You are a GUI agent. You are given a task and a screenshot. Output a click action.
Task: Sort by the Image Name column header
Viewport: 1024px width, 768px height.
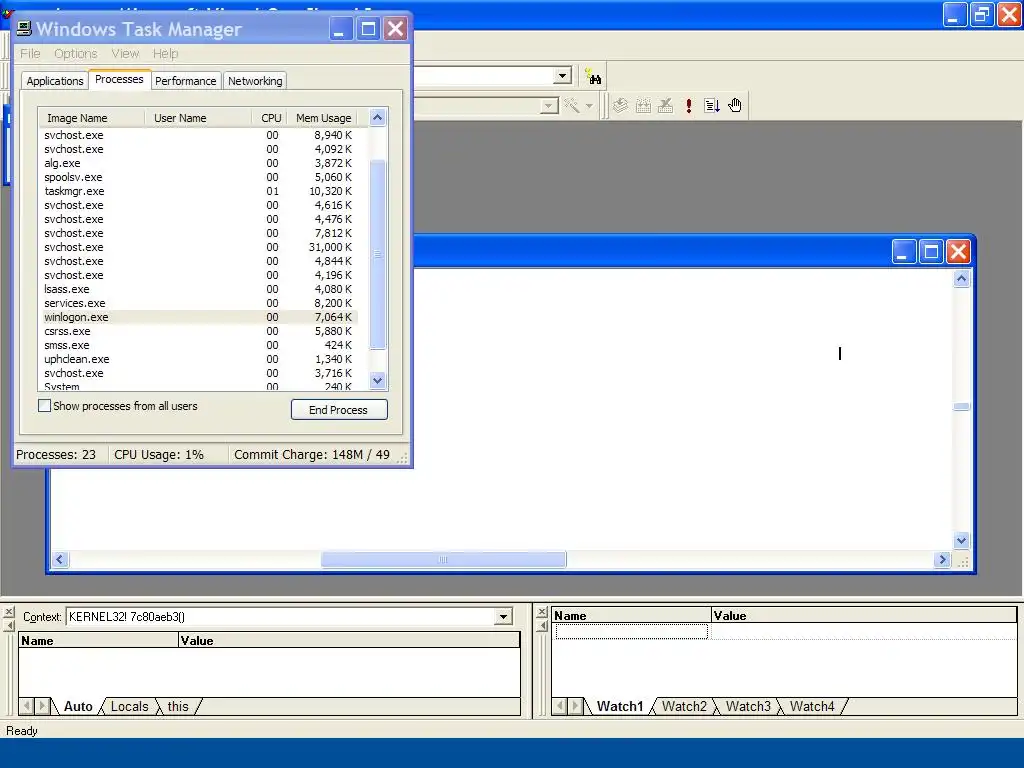[92, 118]
